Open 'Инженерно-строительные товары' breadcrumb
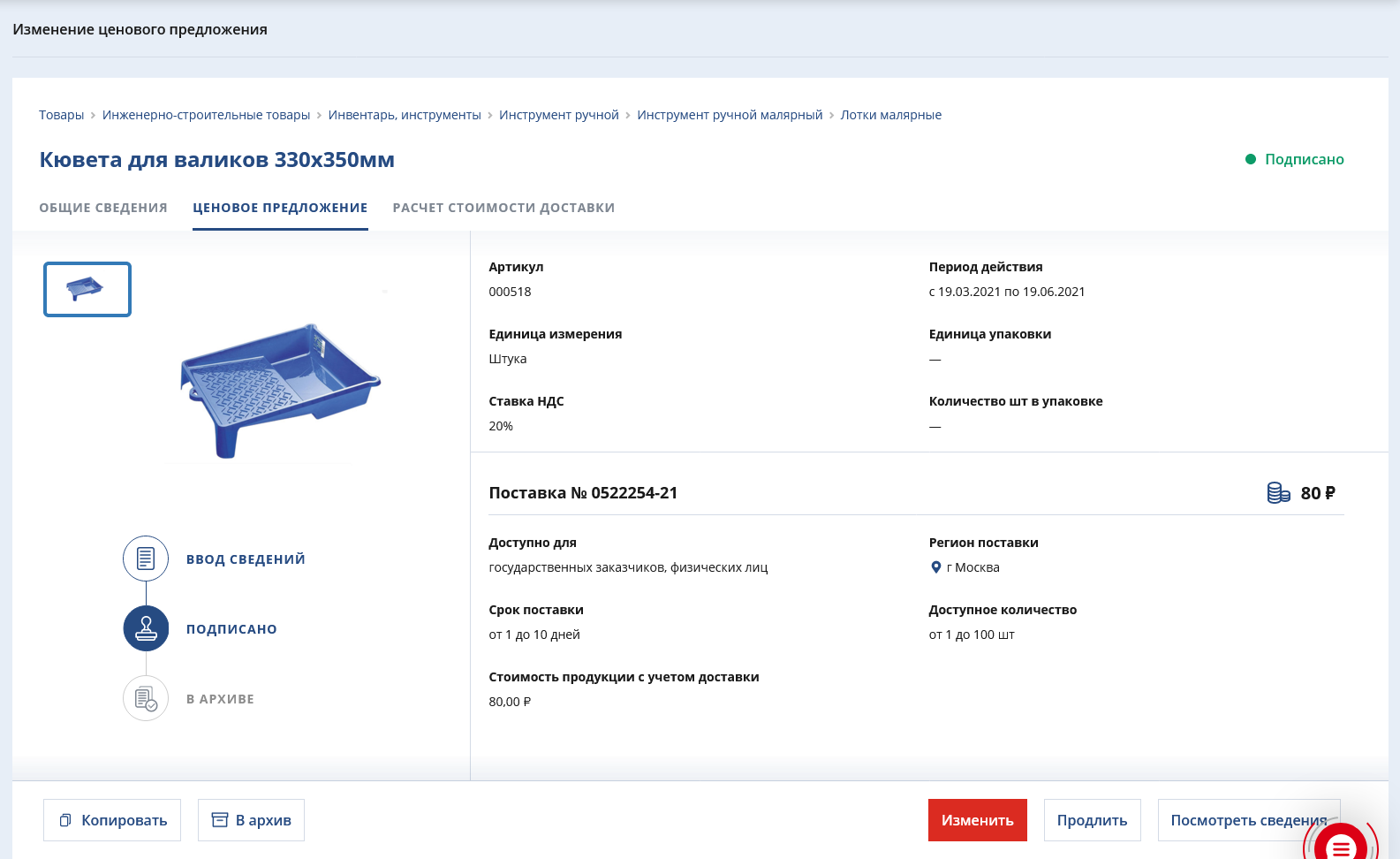The height and width of the screenshot is (859, 1400). pyautogui.click(x=206, y=115)
